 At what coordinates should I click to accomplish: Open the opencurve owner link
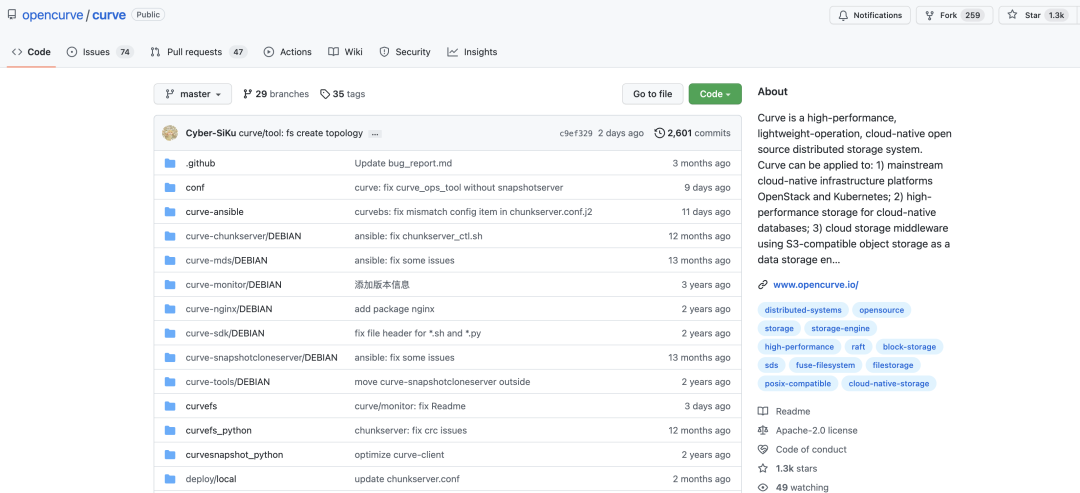point(52,15)
